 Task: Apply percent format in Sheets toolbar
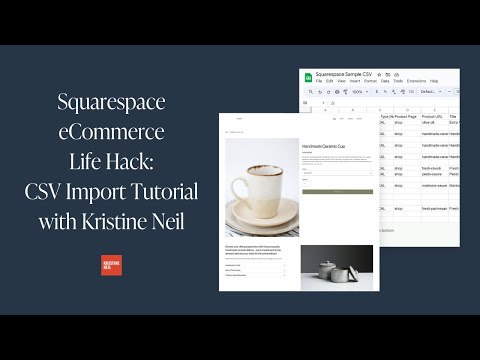tap(385, 91)
